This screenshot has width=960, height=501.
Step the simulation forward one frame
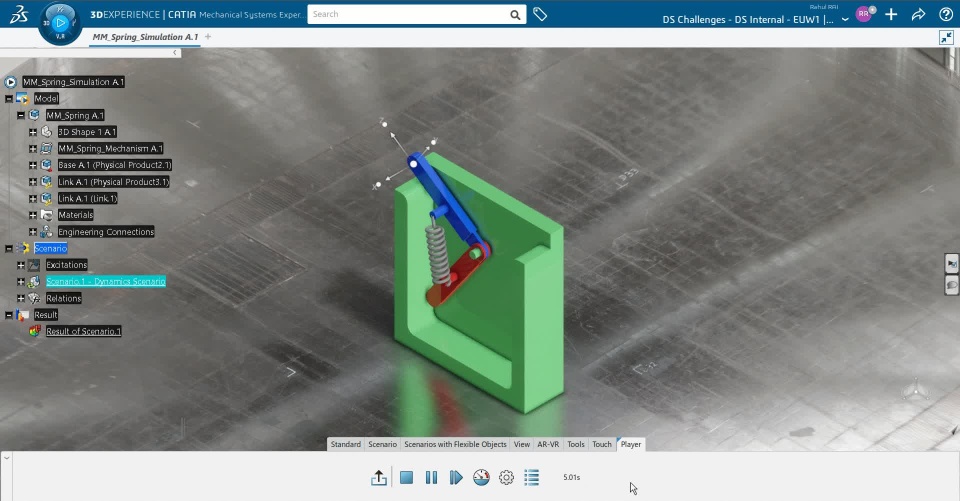456,477
